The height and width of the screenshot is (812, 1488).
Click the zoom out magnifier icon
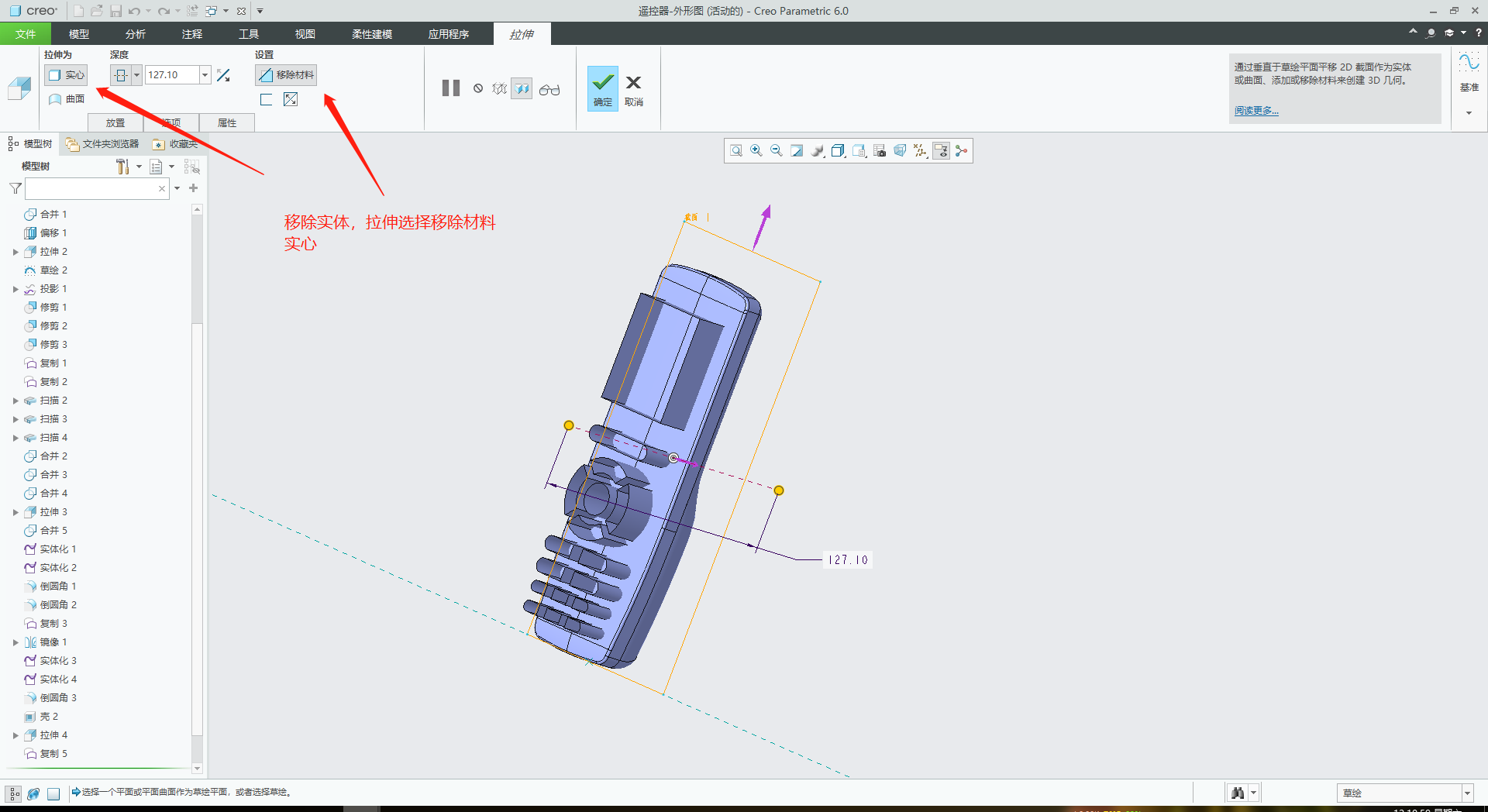click(777, 151)
